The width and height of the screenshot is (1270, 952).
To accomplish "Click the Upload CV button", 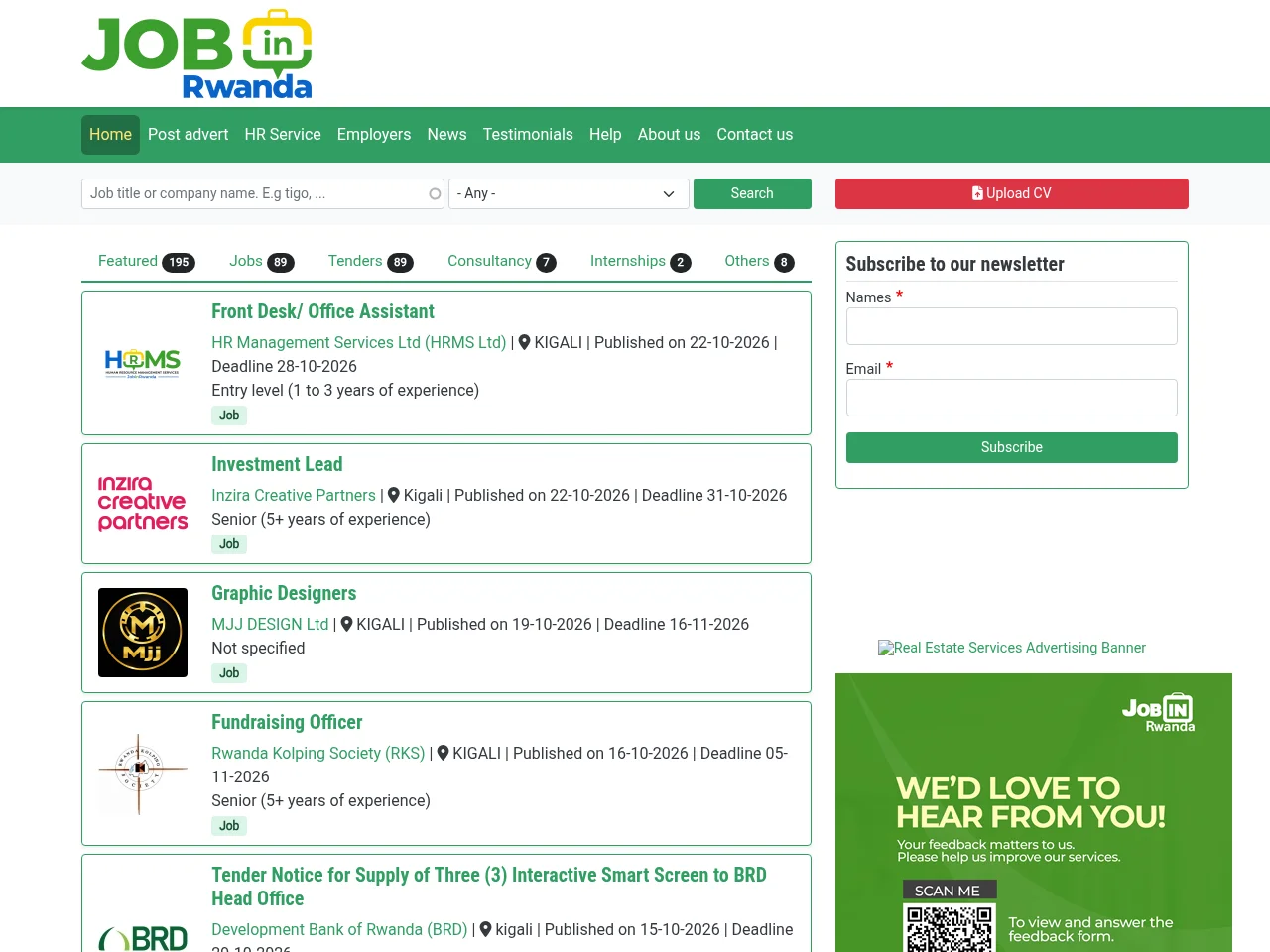I will pyautogui.click(x=1012, y=194).
